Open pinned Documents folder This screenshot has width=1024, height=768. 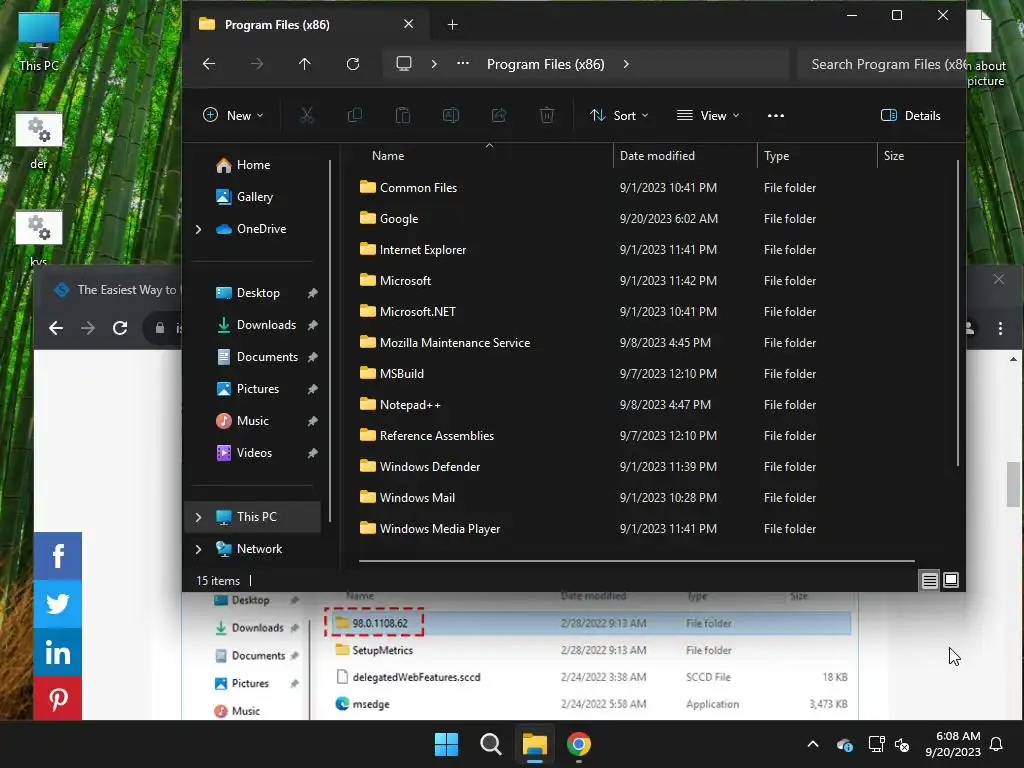[x=267, y=357]
